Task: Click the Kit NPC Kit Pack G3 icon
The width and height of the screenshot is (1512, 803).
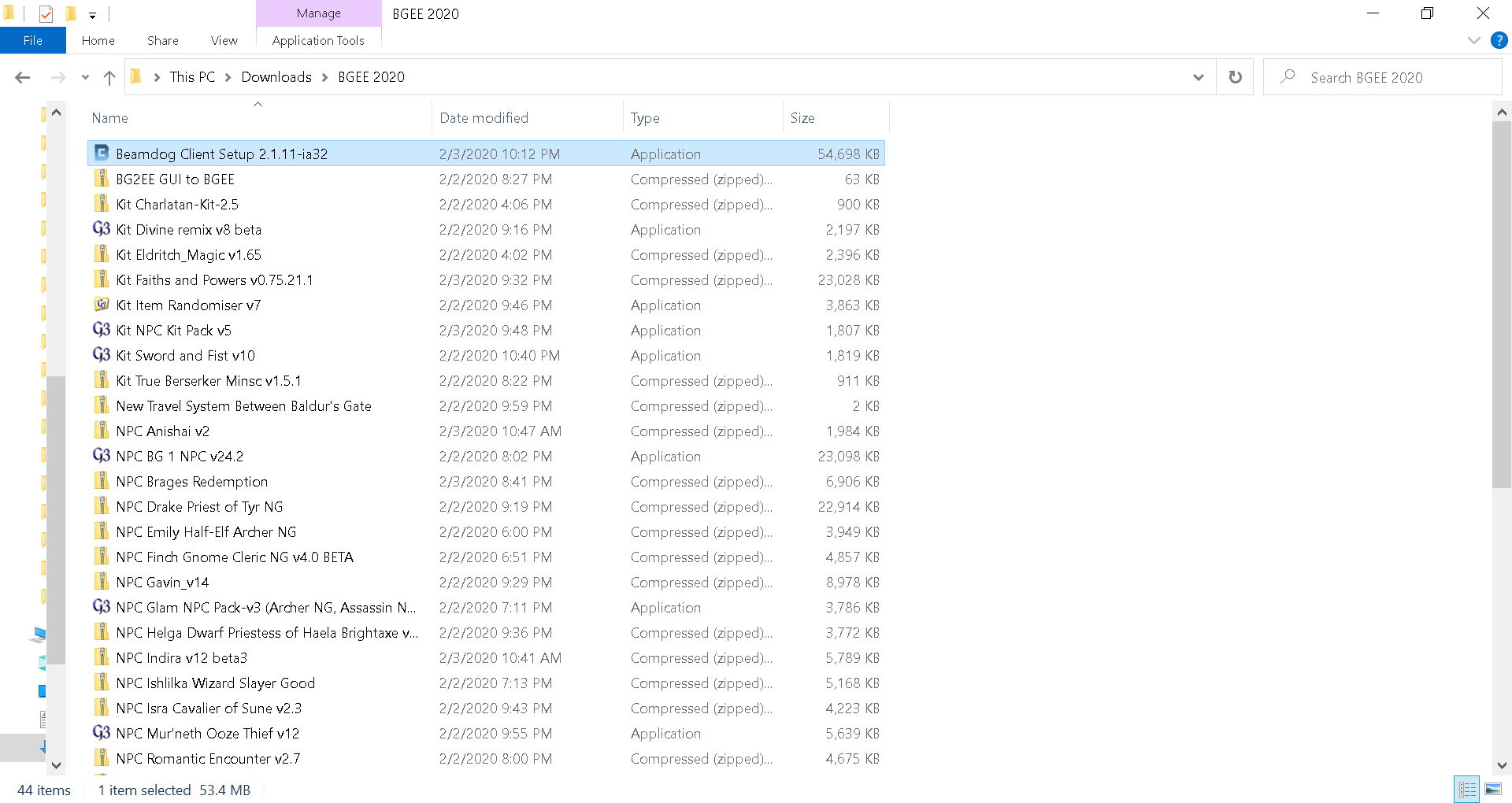Action: coord(102,330)
